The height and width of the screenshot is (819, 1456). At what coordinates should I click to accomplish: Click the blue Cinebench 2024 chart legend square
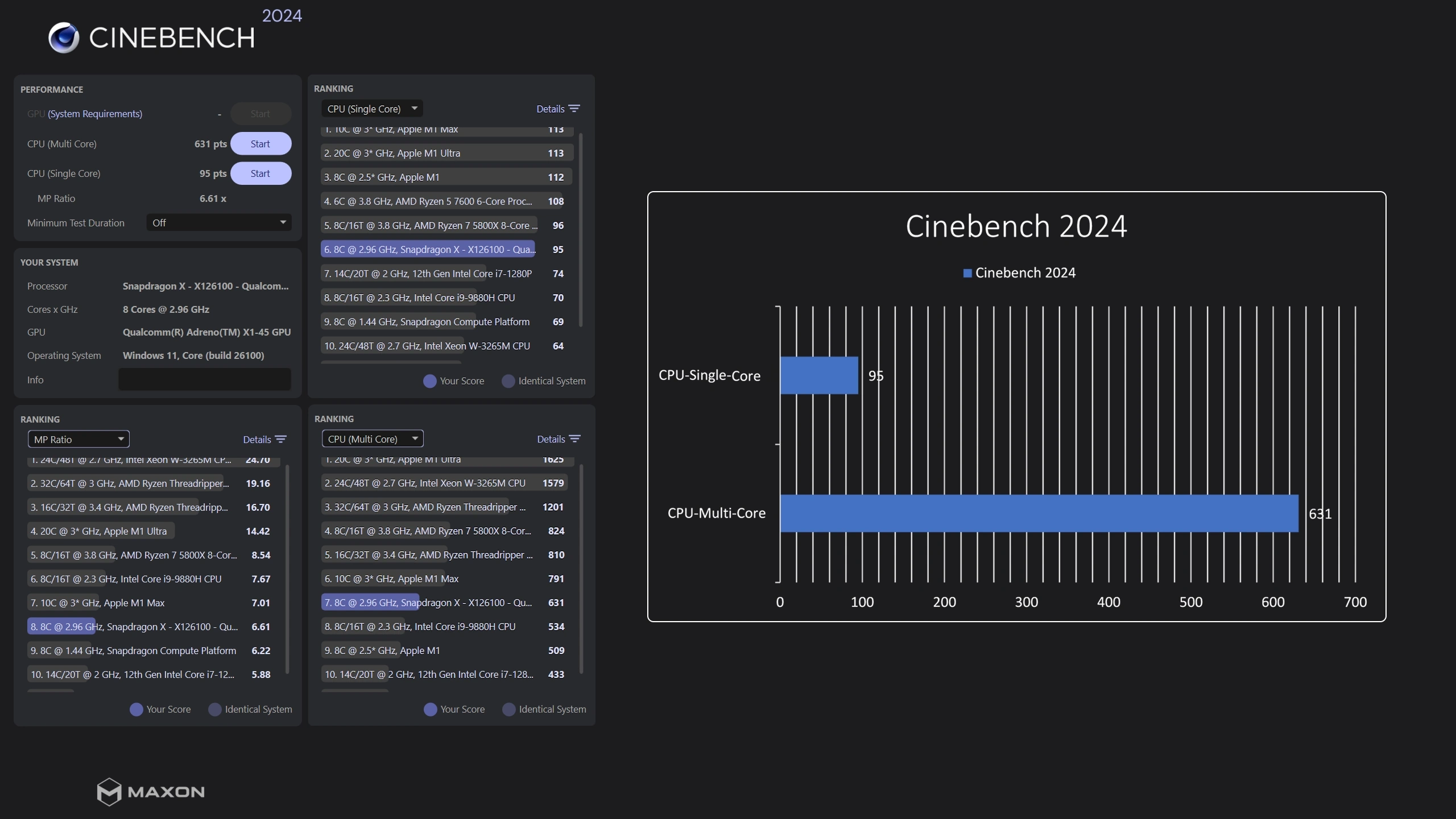(967, 274)
